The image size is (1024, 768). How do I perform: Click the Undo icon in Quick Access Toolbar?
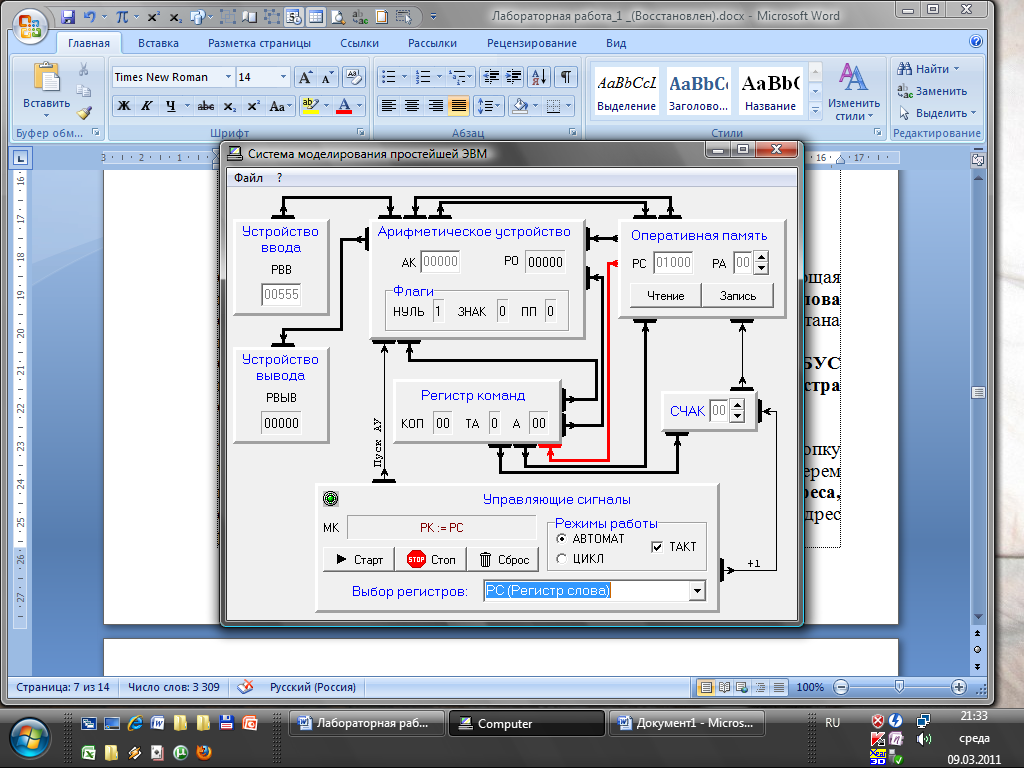[89, 17]
